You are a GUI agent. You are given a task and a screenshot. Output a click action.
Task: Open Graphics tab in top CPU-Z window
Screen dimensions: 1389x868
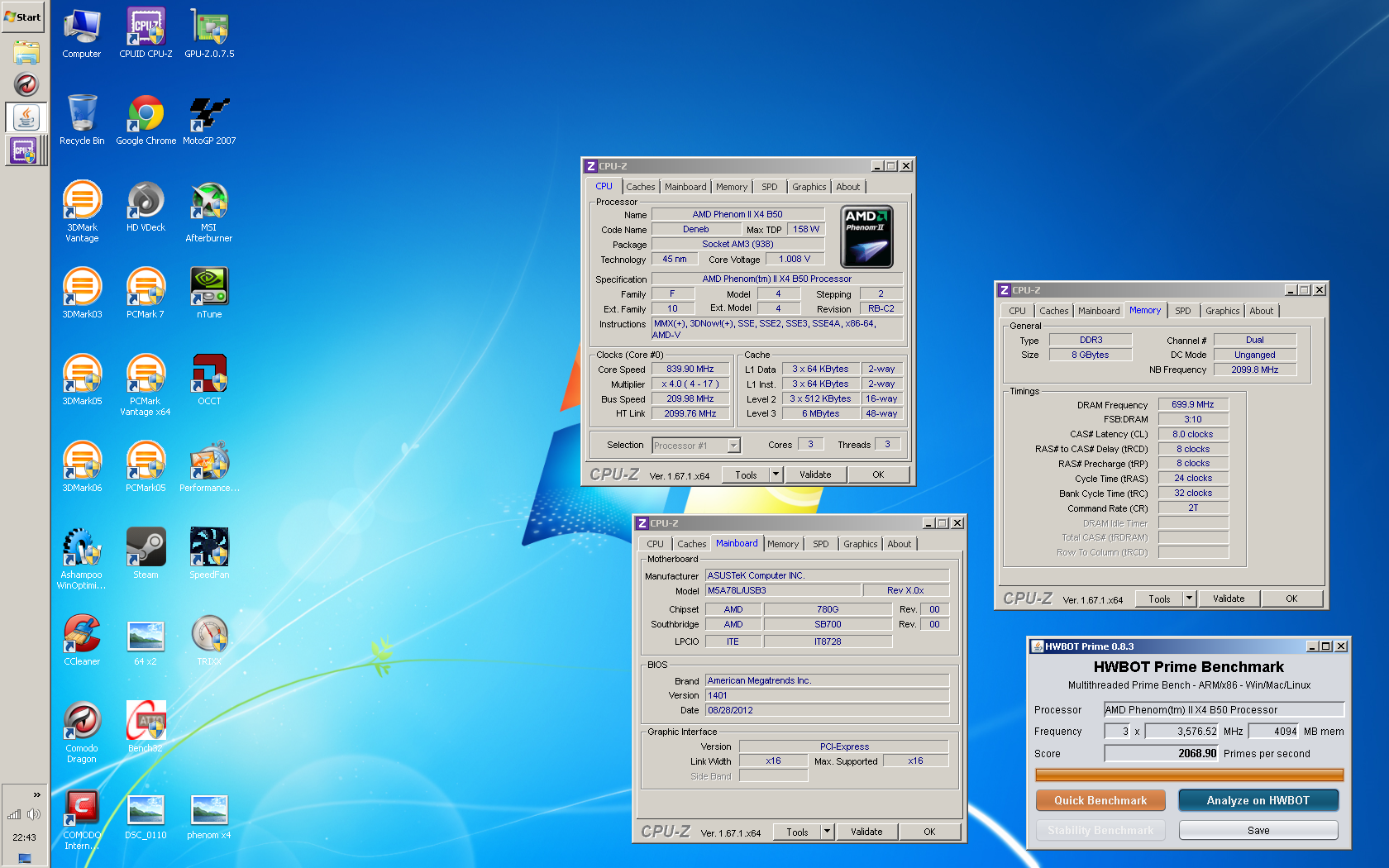pyautogui.click(x=809, y=187)
